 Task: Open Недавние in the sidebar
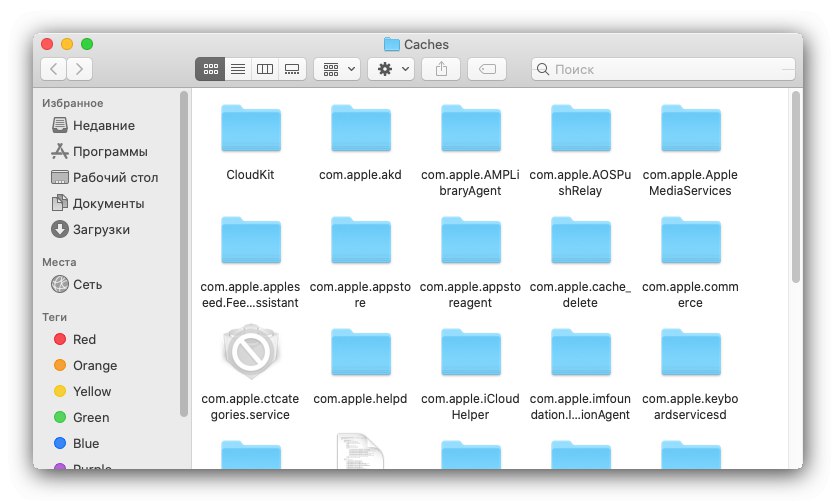pyautogui.click(x=93, y=126)
